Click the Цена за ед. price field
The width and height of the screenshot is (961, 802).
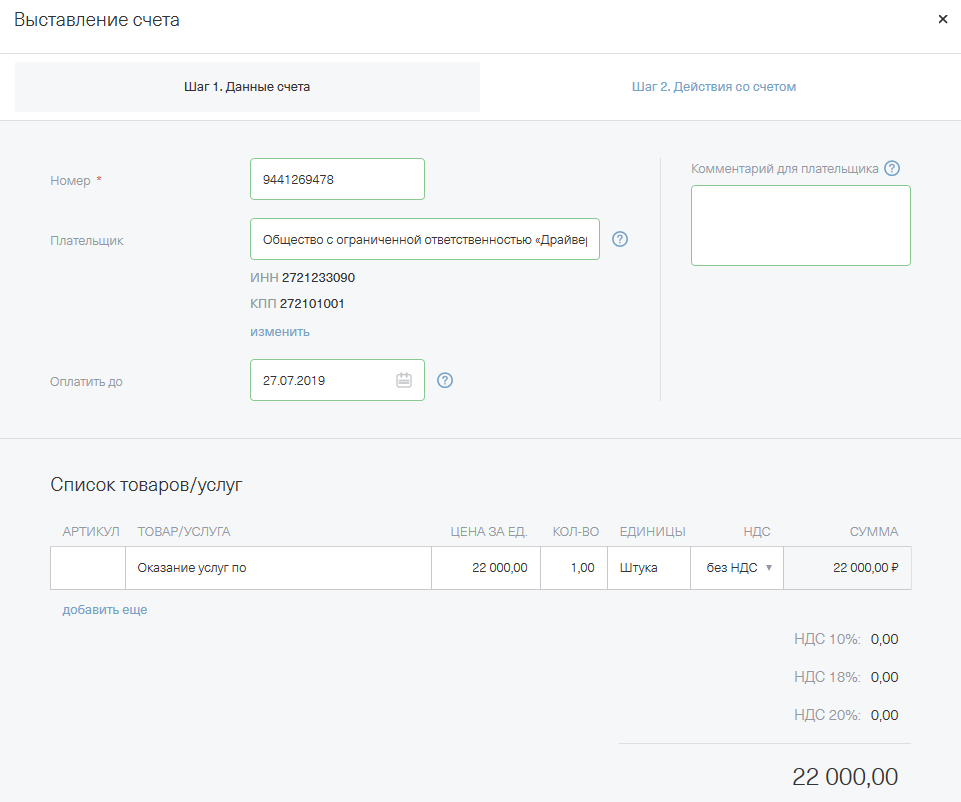click(486, 568)
